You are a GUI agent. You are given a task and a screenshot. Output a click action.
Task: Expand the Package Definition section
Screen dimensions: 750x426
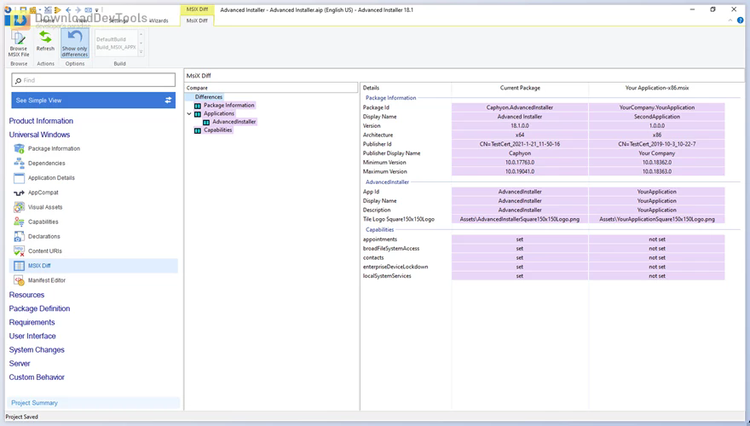pyautogui.click(x=40, y=309)
